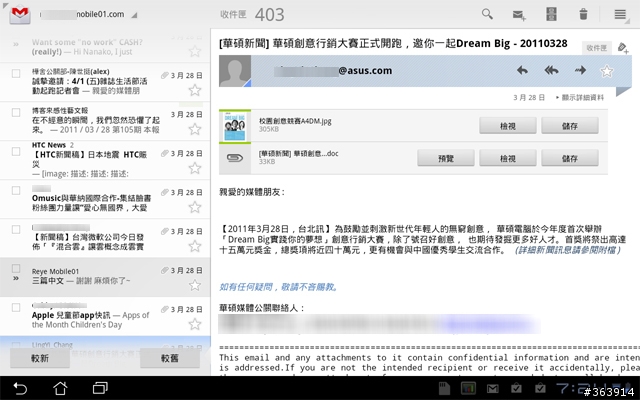Click 檢視 for the doc attachment
Screen dimensions: 640x400
pos(508,158)
